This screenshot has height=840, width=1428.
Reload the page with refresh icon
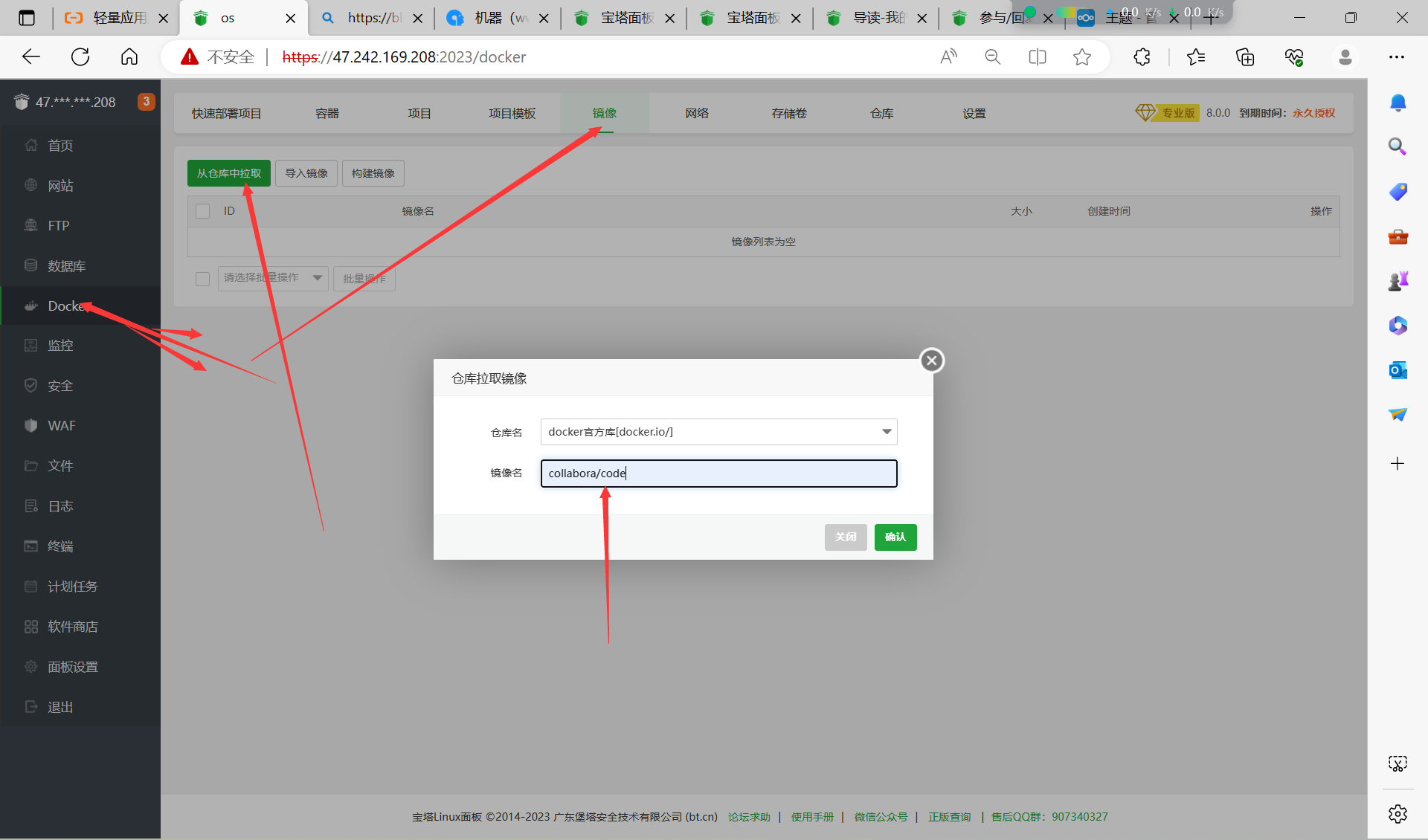pos(80,56)
